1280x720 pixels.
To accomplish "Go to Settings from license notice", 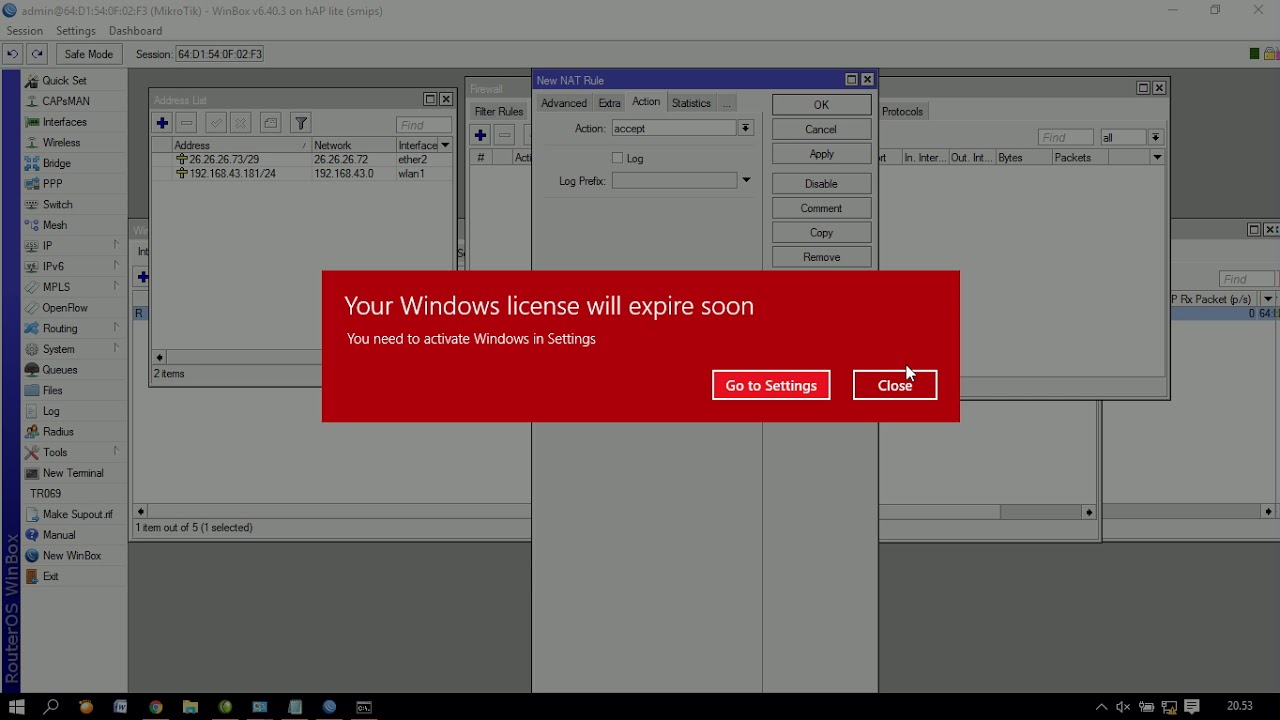I will [771, 385].
